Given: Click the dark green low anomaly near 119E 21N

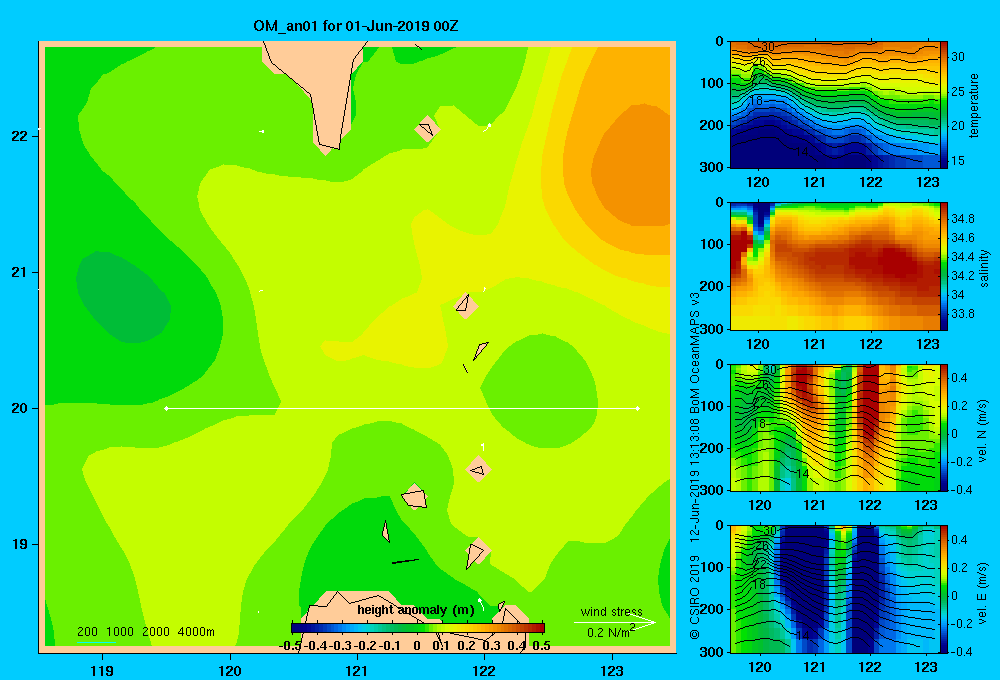Looking at the screenshot, I should (123, 297).
